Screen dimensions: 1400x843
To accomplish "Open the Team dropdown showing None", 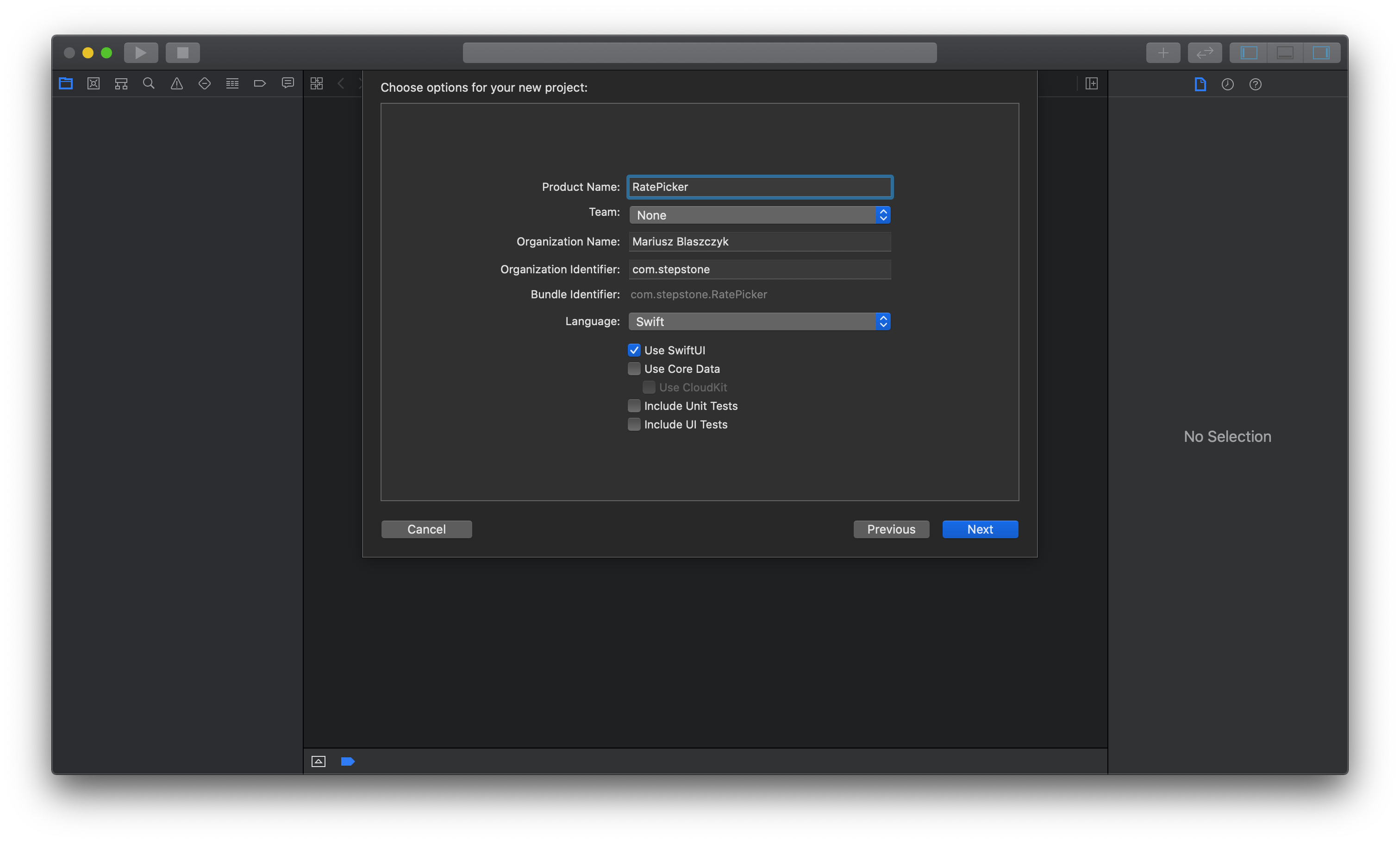I will [x=759, y=215].
